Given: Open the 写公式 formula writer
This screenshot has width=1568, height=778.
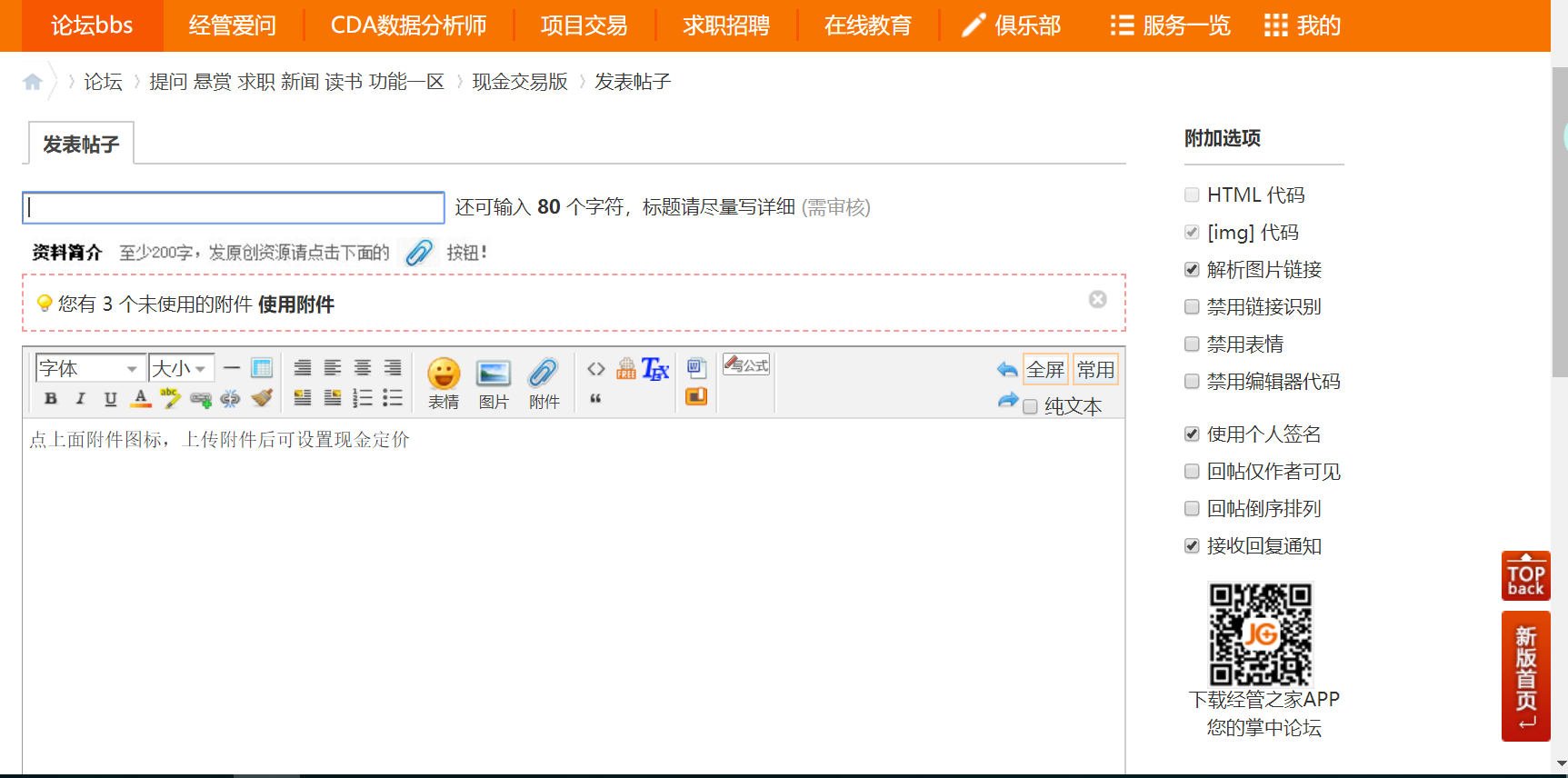Looking at the screenshot, I should tap(746, 365).
